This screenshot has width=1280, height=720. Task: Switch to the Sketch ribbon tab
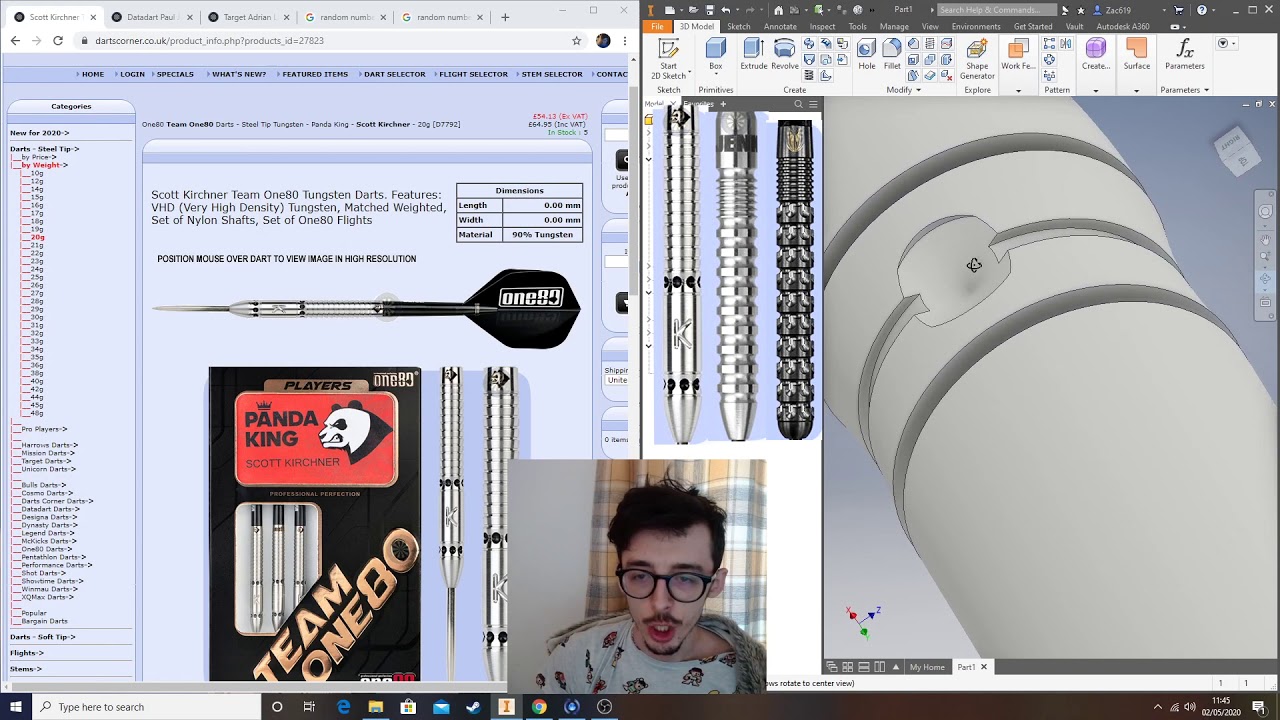click(x=739, y=27)
